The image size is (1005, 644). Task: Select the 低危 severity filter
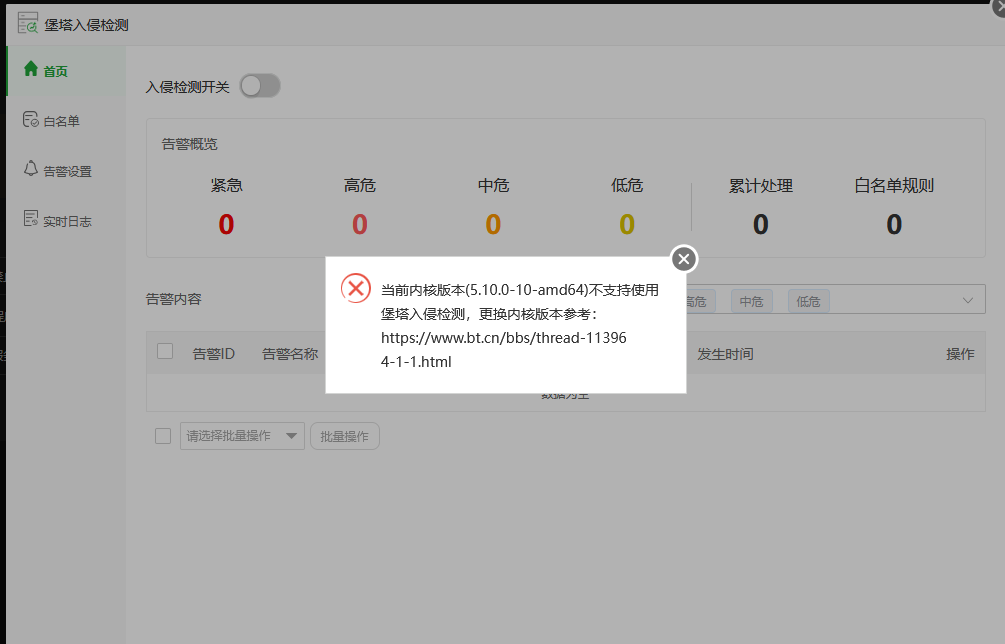[x=808, y=300]
